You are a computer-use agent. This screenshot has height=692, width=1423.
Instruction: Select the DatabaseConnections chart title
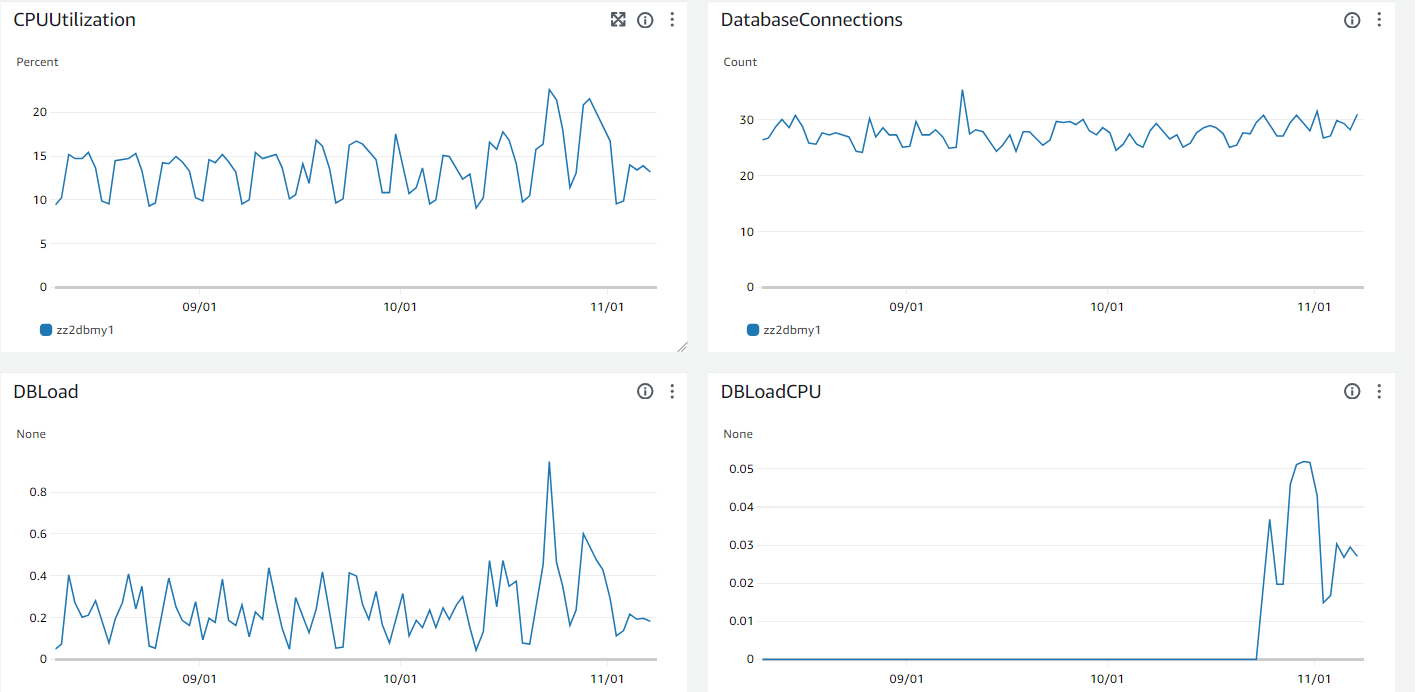[811, 19]
